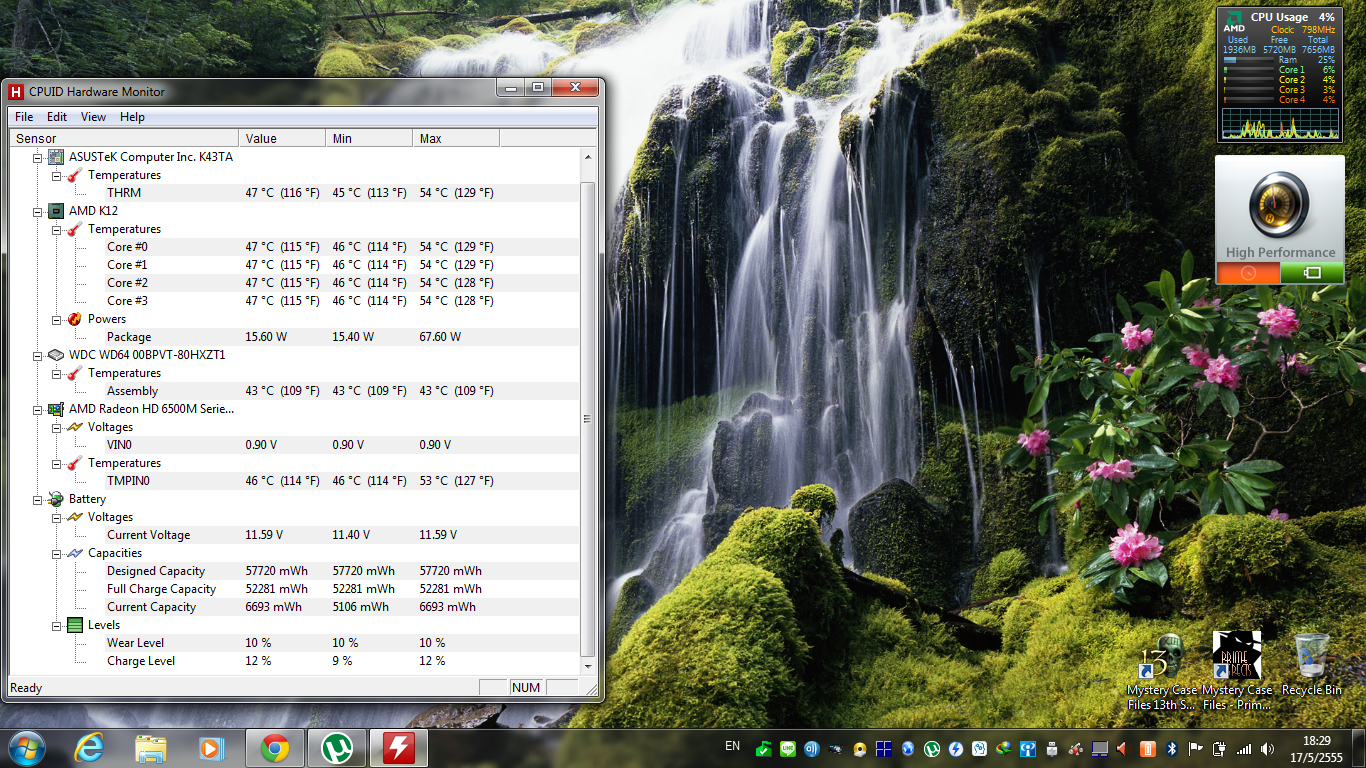The height and width of the screenshot is (768, 1366).
Task: Open the File menu
Action: (24, 117)
